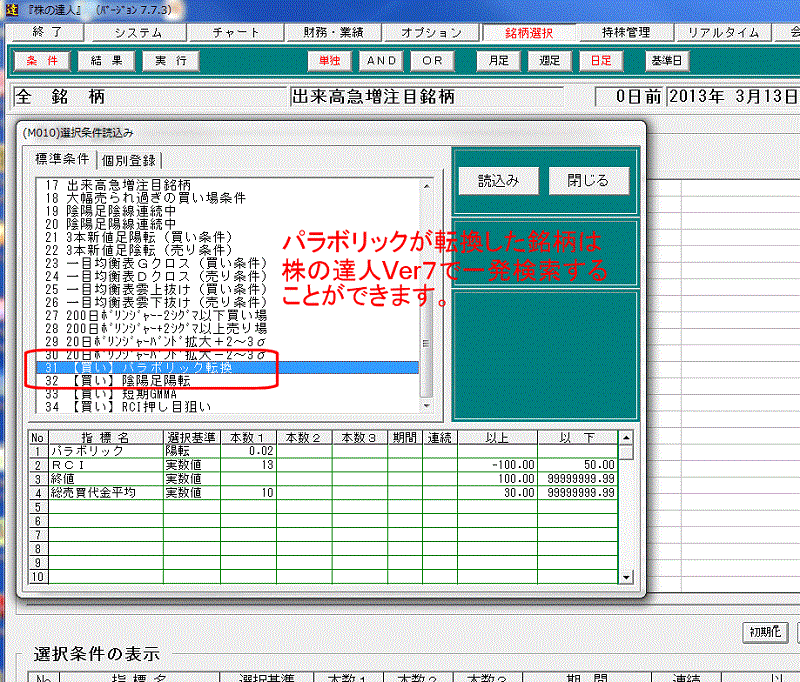Click the 閉じる button
The height and width of the screenshot is (682, 800).
(x=588, y=181)
